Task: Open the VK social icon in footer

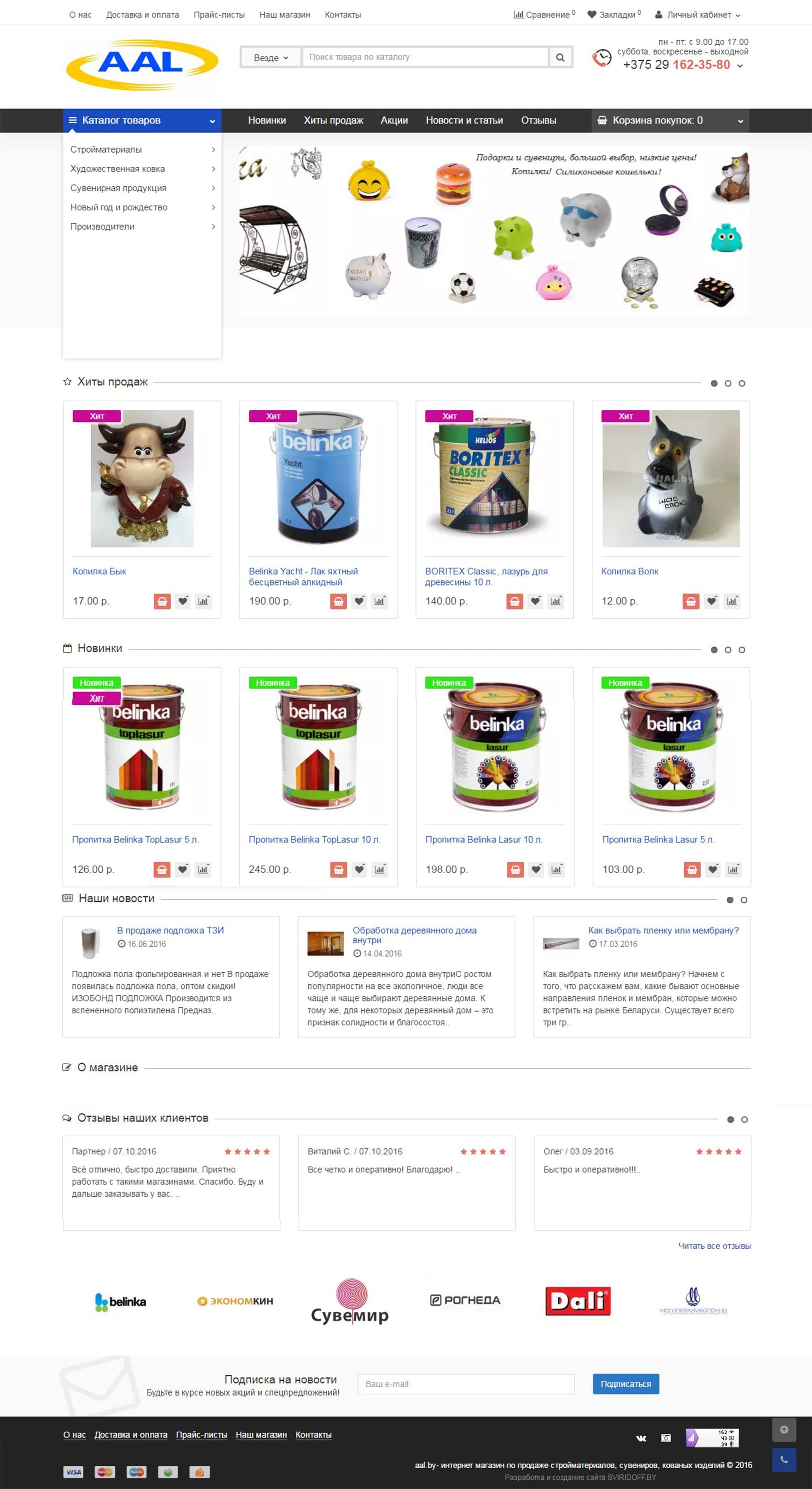Action: pyautogui.click(x=641, y=1438)
